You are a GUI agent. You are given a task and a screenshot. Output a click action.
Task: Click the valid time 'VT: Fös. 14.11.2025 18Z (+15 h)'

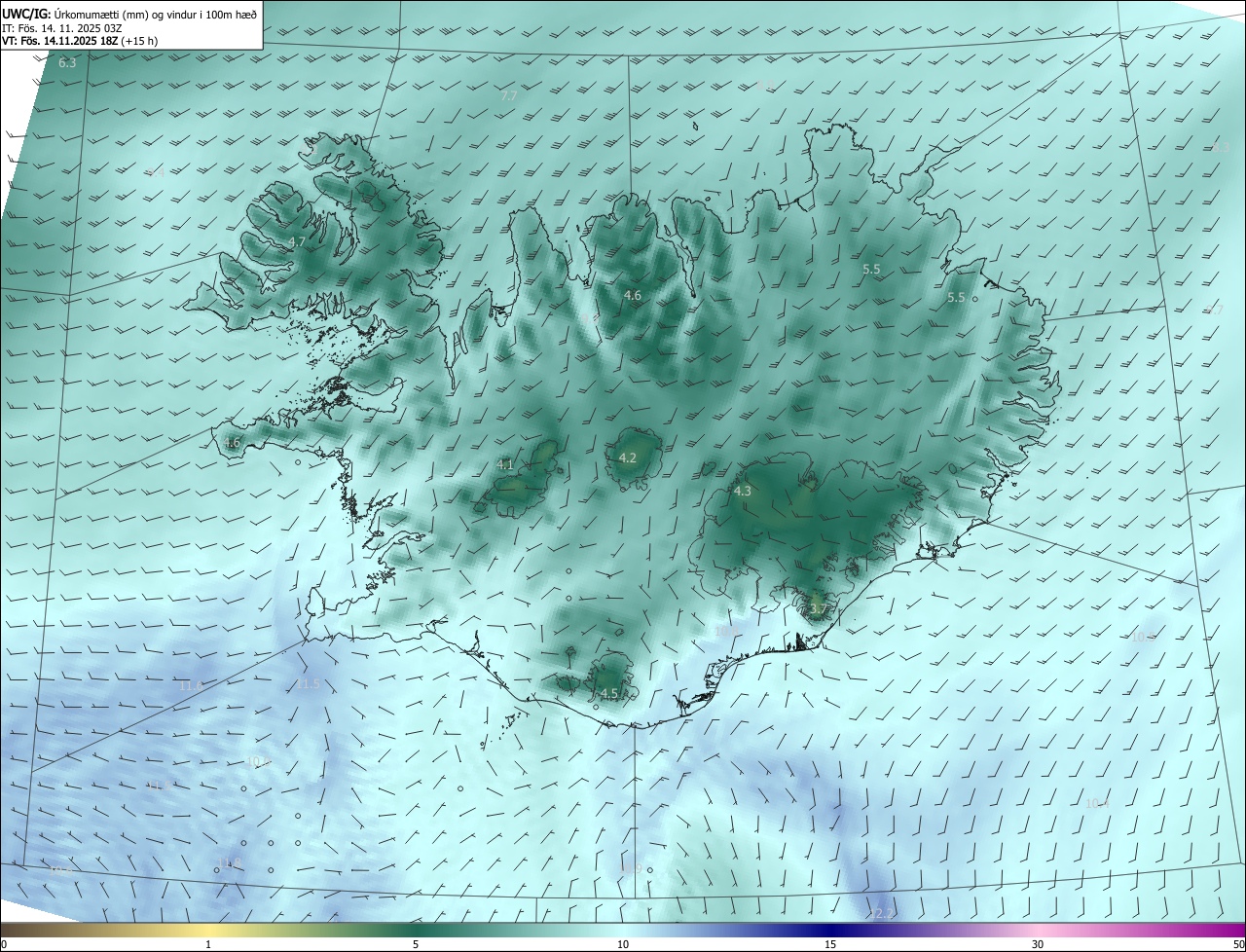click(80, 41)
